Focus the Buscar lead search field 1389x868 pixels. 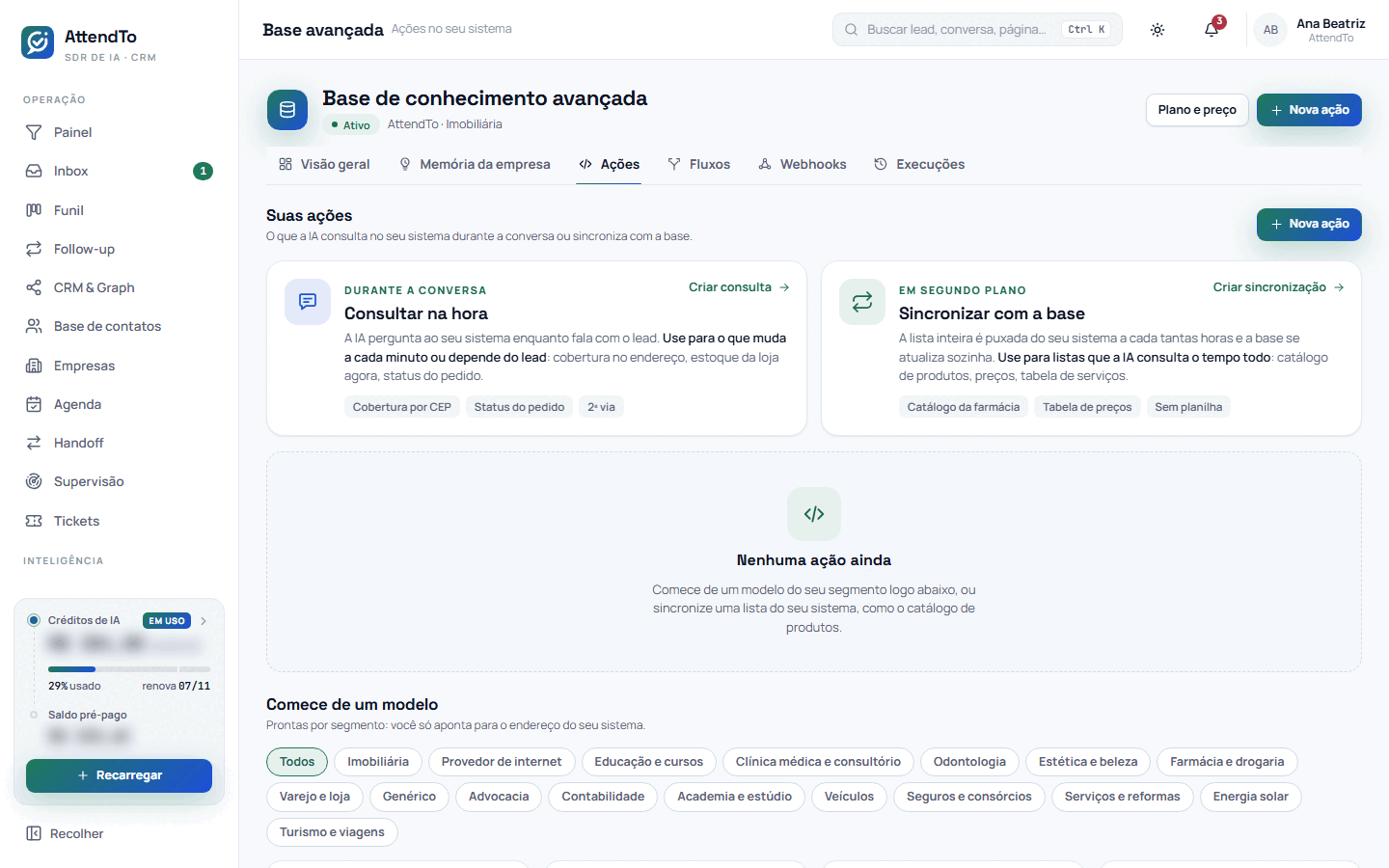[x=977, y=30]
